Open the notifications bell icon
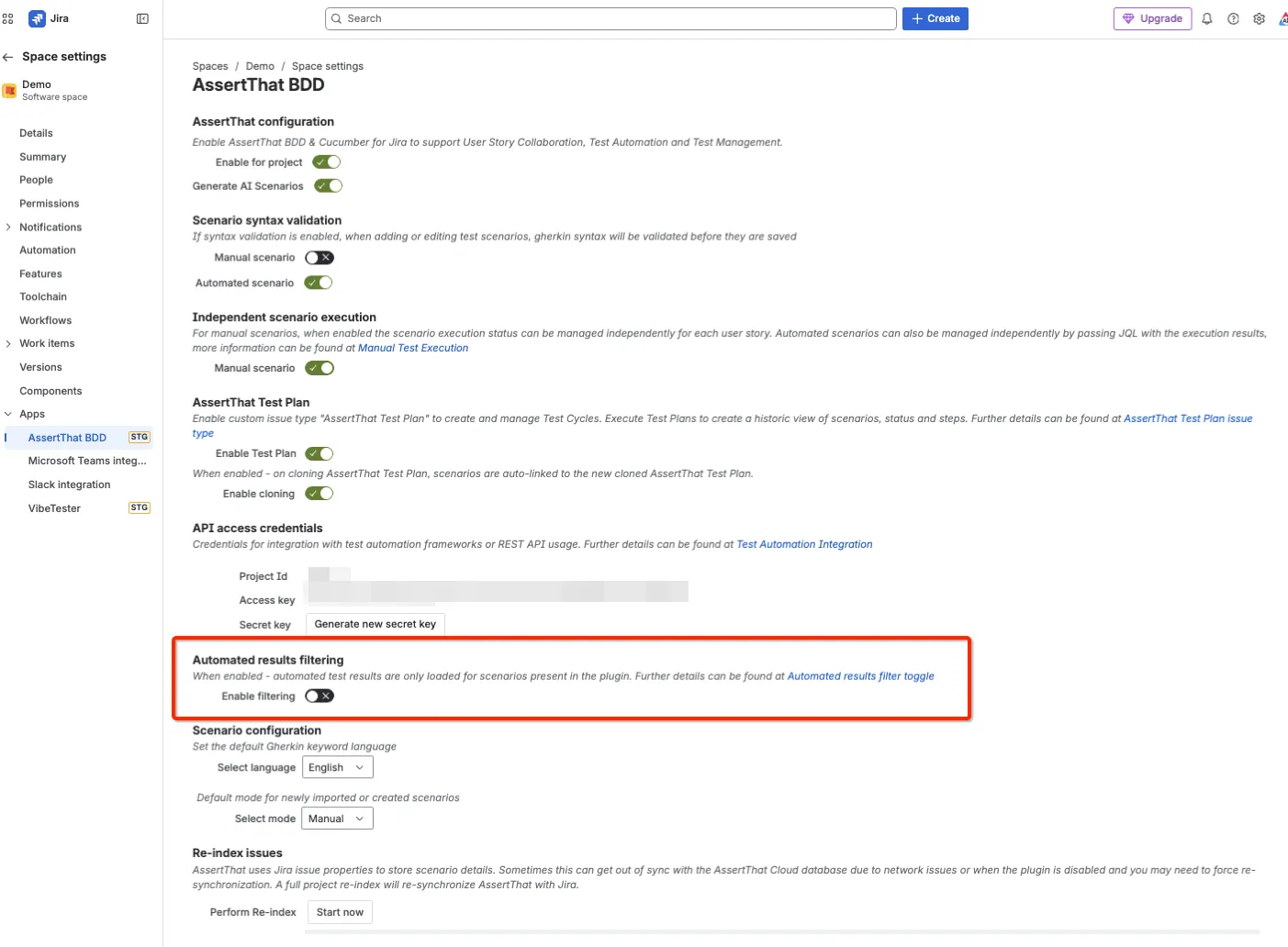 point(1207,18)
